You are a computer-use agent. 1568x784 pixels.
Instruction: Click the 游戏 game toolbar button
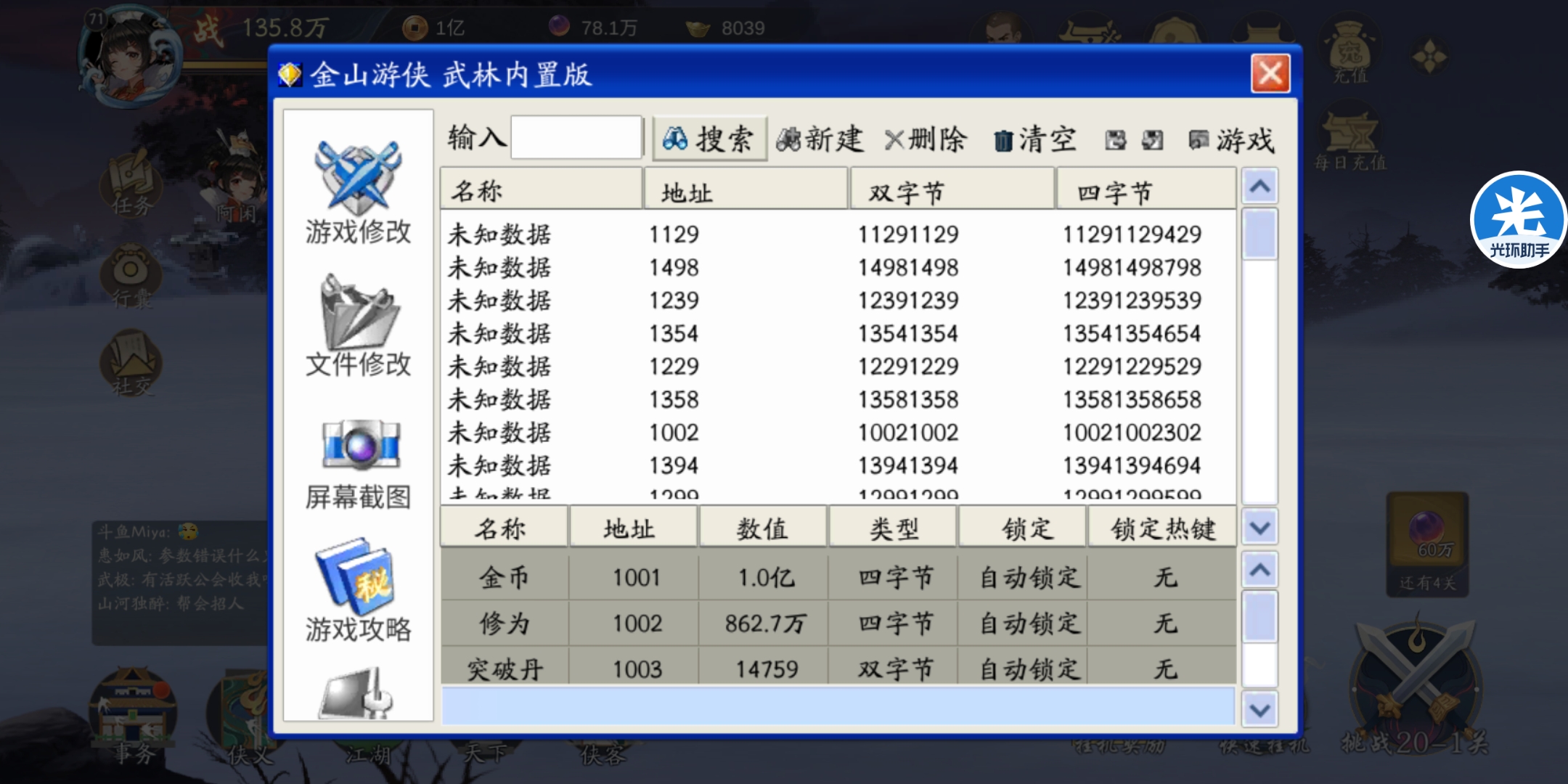[1231, 139]
